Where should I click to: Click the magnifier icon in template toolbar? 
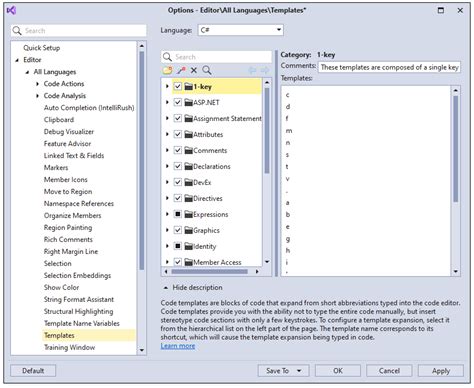pyautogui.click(x=207, y=70)
